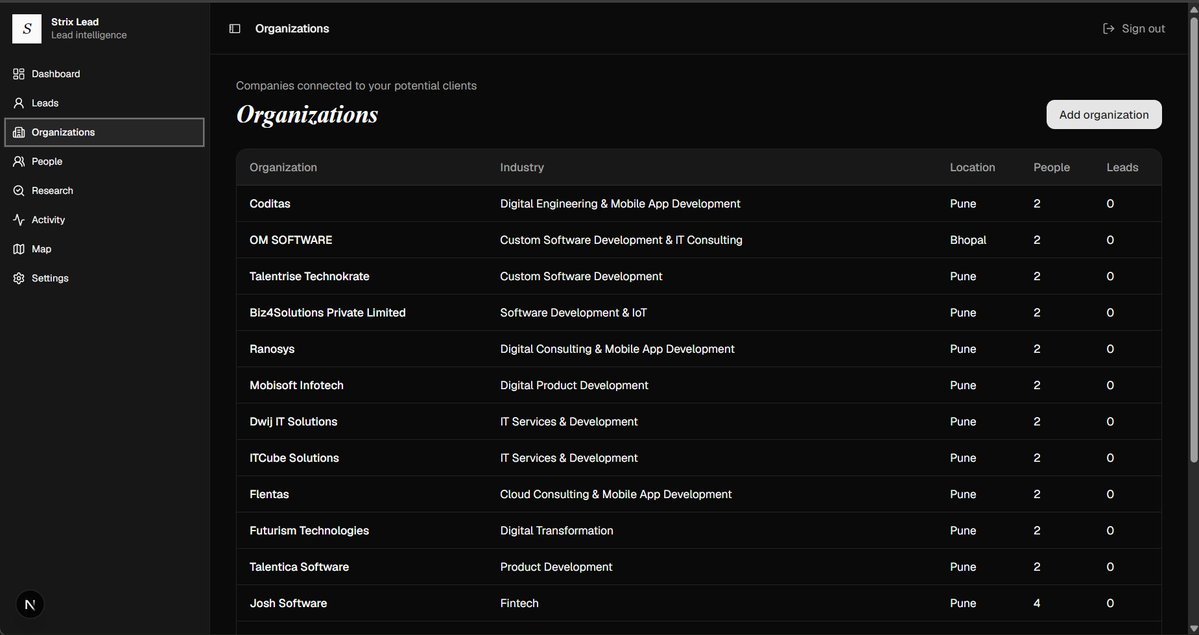Image resolution: width=1199 pixels, height=635 pixels.
Task: Click the Sign out link
Action: pyautogui.click(x=1134, y=28)
